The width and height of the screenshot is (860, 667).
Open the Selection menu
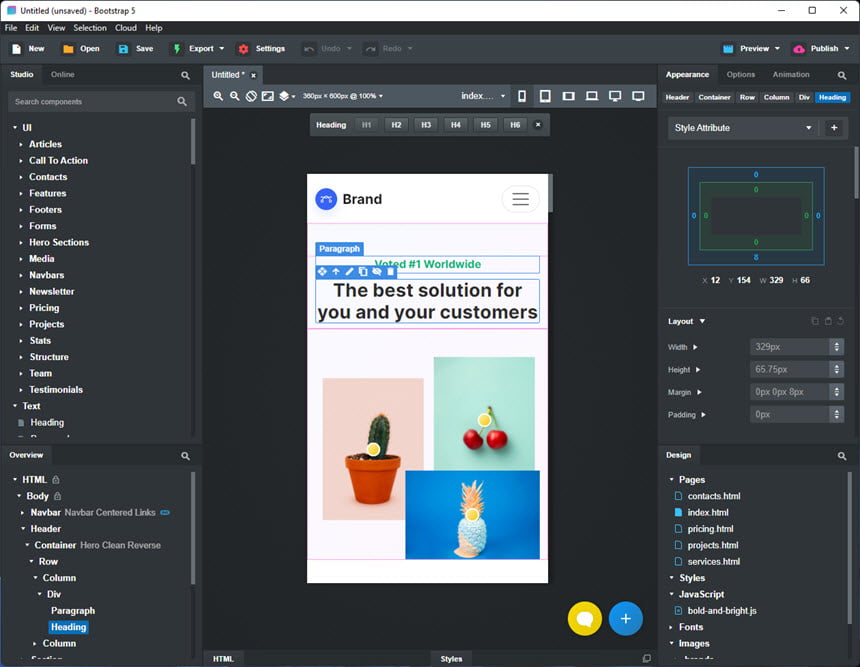coord(90,28)
